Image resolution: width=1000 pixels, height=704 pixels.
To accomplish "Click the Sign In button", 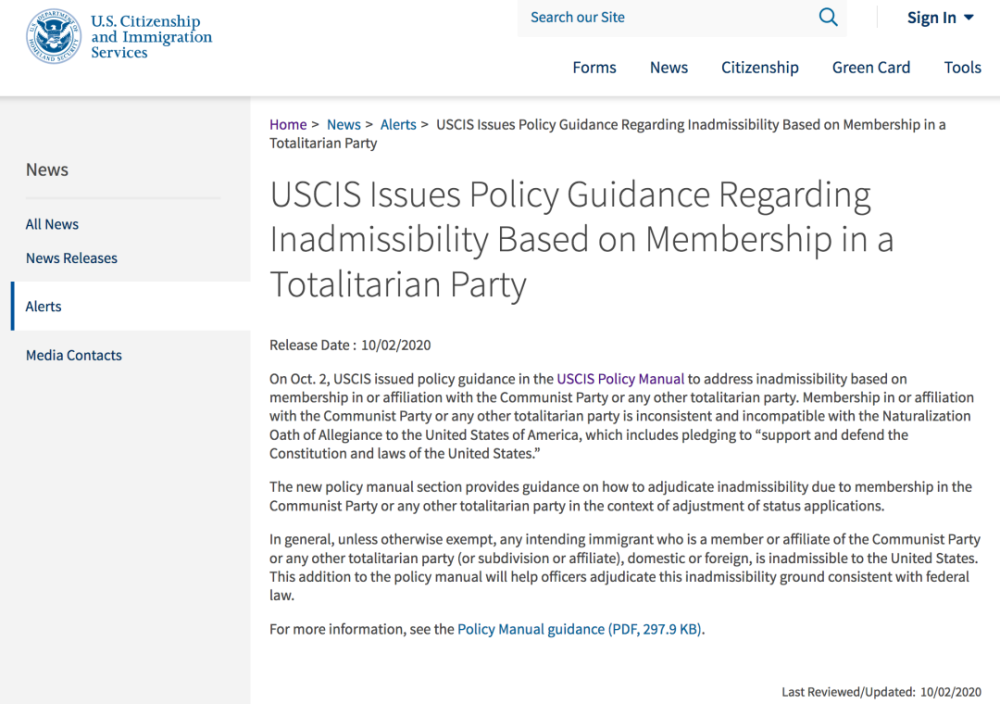I will (931, 17).
